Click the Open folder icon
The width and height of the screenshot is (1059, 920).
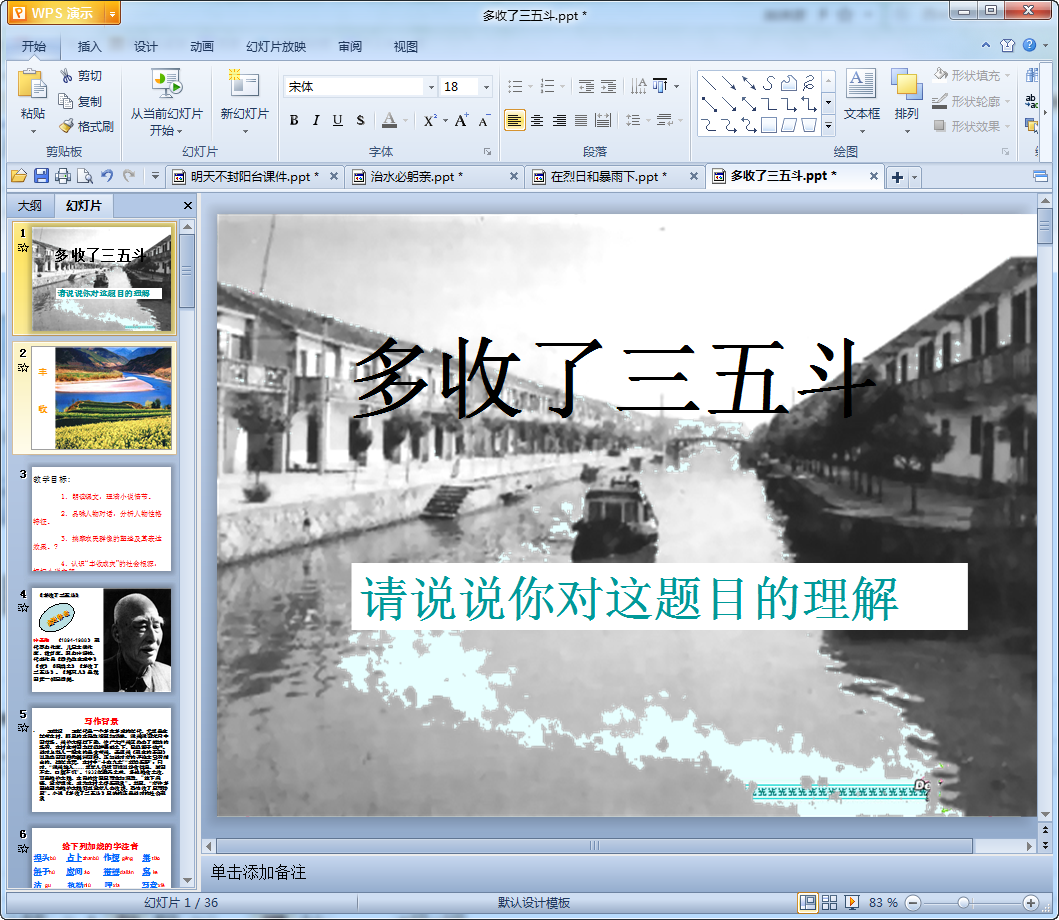click(x=19, y=176)
